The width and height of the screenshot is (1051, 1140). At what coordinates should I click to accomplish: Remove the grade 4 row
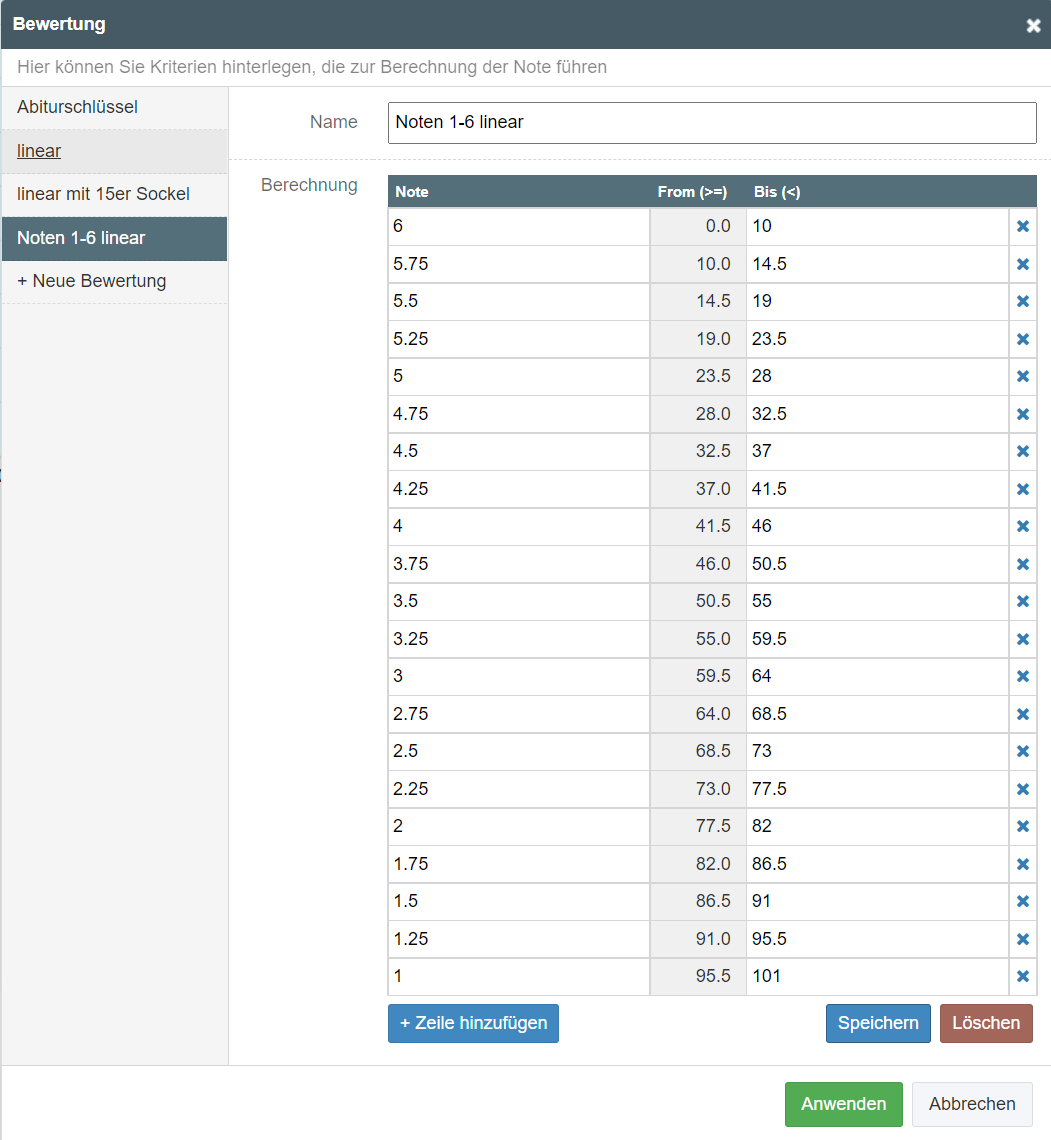1022,527
